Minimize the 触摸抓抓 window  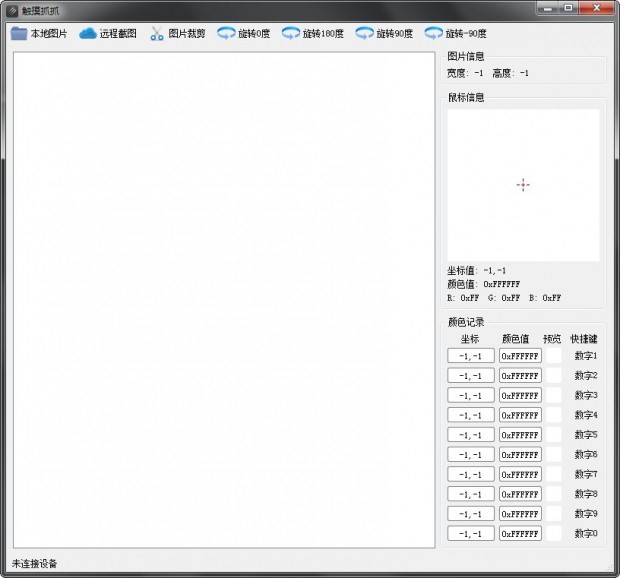pos(548,8)
